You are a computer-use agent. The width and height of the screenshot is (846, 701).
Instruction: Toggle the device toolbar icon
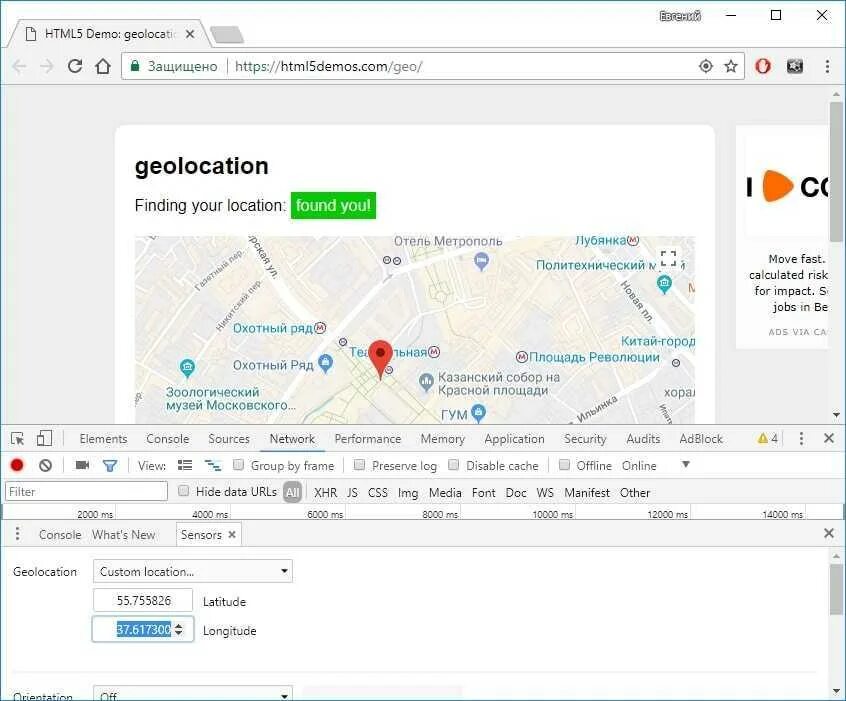click(x=44, y=438)
